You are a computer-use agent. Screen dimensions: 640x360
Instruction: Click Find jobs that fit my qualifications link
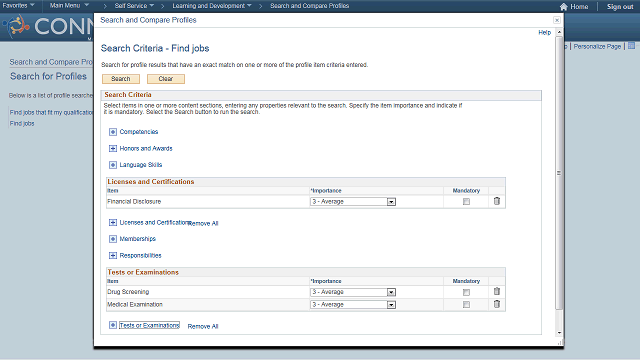[52, 112]
